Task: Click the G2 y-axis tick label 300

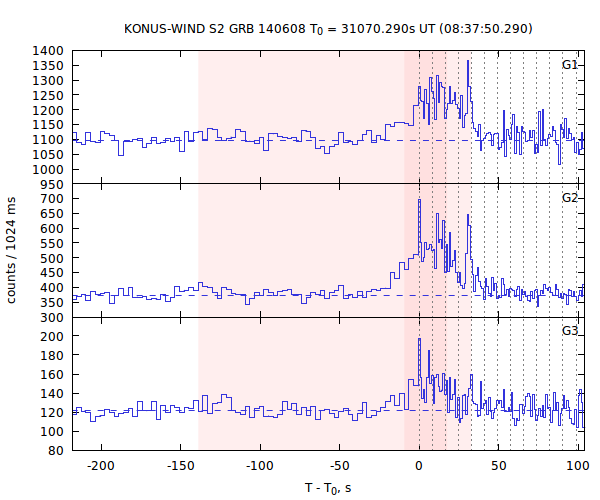Action: [52, 318]
